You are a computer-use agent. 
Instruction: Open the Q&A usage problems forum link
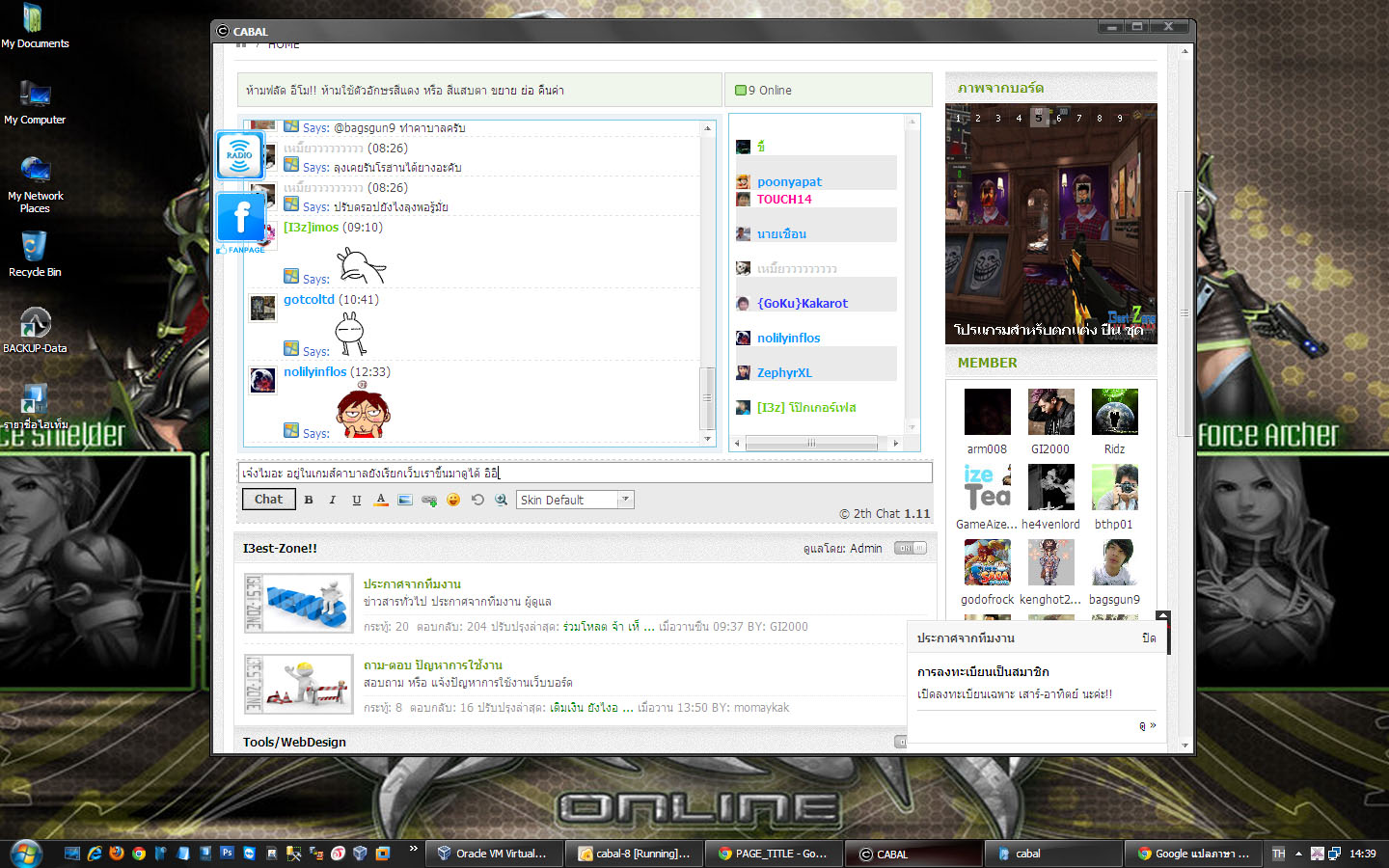pyautogui.click(x=433, y=665)
